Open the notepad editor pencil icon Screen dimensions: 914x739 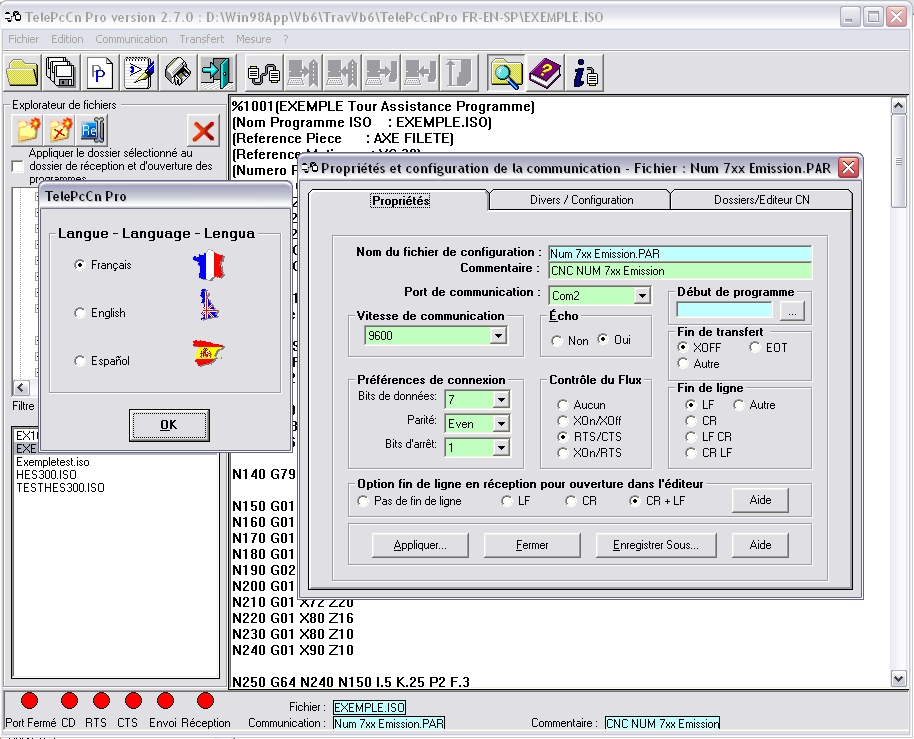[139, 73]
